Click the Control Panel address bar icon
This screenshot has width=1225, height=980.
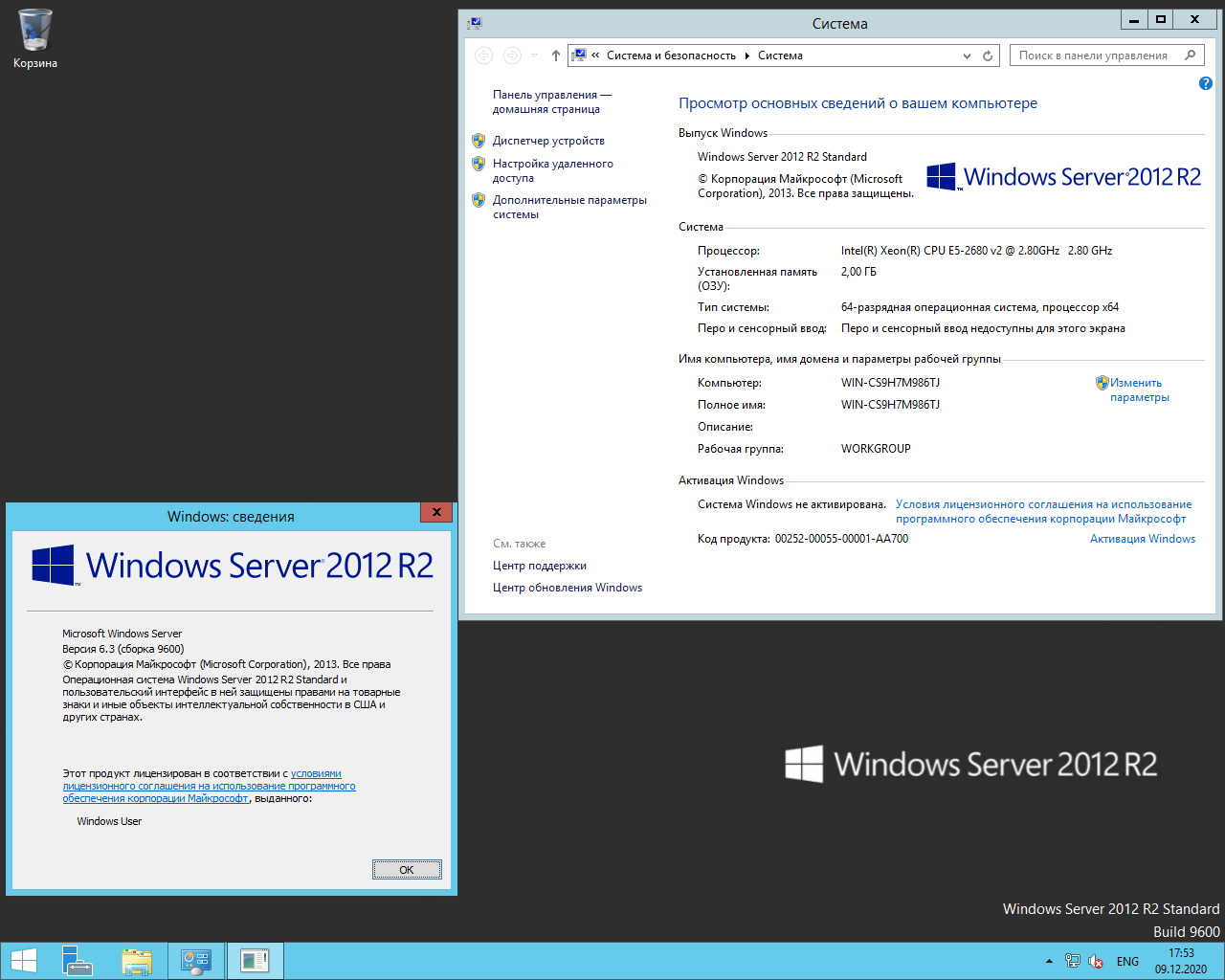(x=579, y=56)
